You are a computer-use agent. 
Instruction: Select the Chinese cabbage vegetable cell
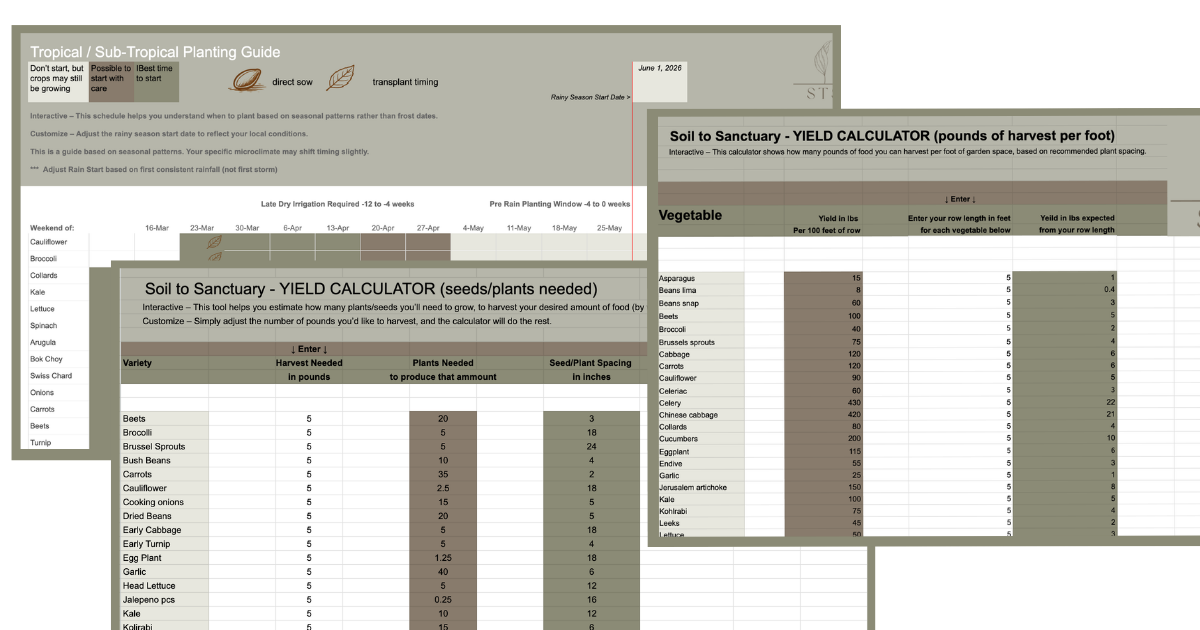[701, 415]
